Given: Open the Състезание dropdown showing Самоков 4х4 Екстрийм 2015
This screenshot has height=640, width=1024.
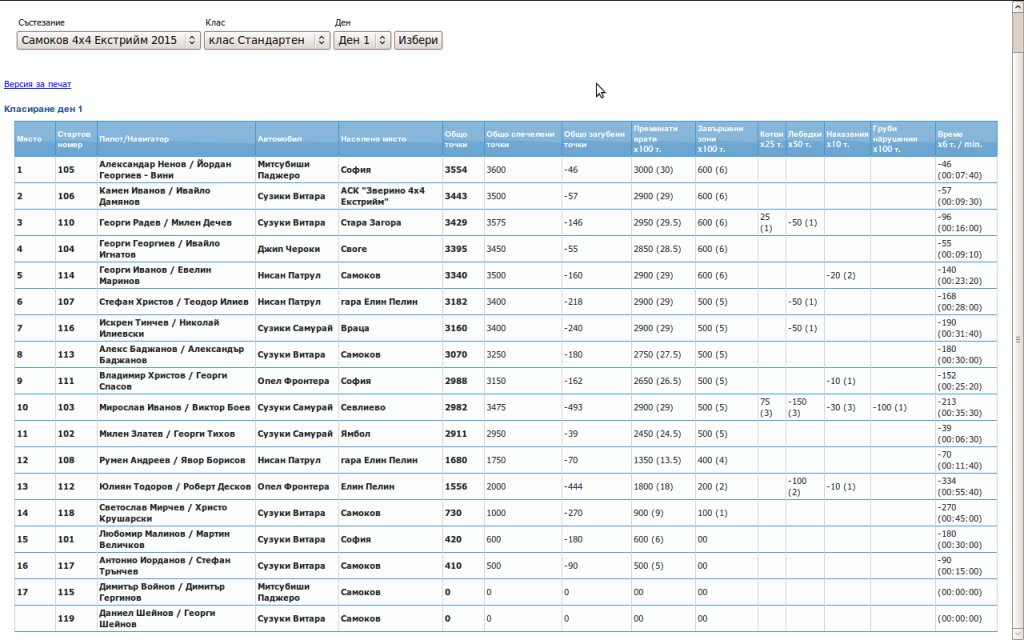Looking at the screenshot, I should (x=108, y=40).
